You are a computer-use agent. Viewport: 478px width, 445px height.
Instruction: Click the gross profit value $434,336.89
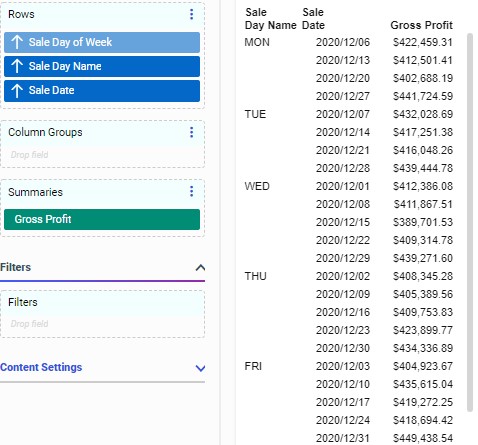pyautogui.click(x=423, y=348)
